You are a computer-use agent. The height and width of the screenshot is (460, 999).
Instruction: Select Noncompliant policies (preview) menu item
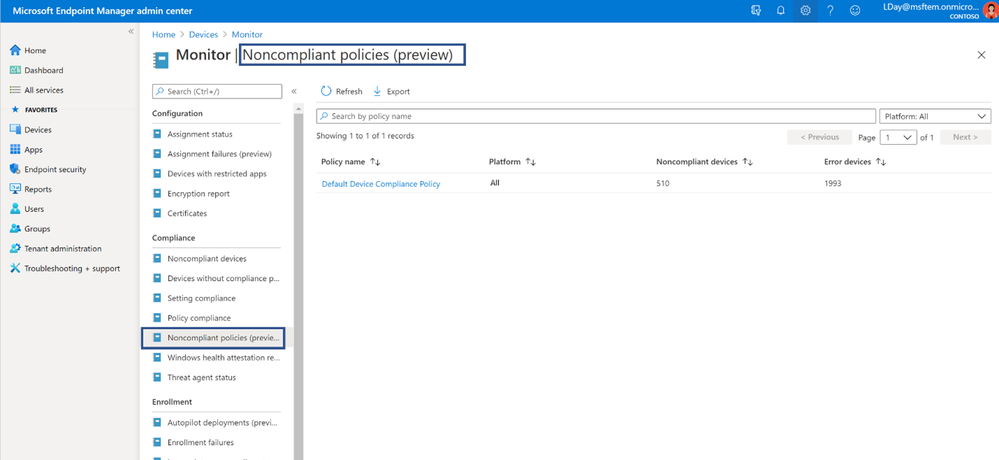click(213, 338)
